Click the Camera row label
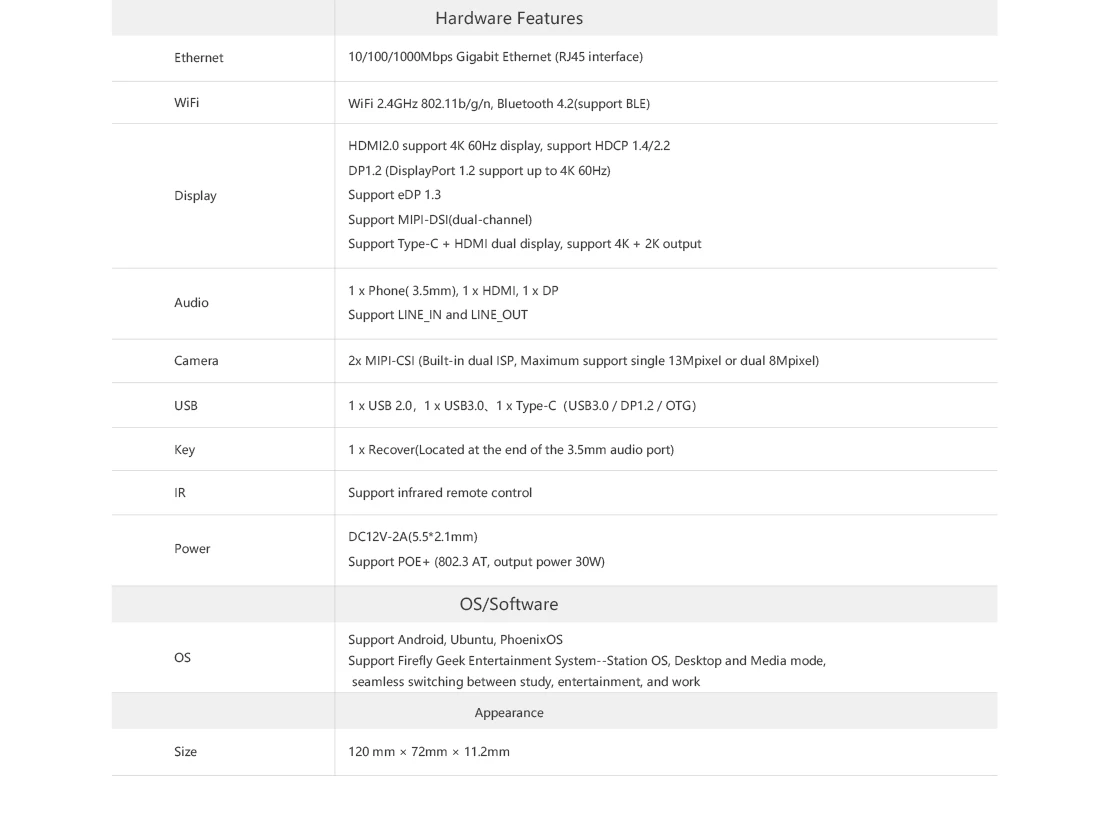The image size is (1118, 820). coord(196,361)
